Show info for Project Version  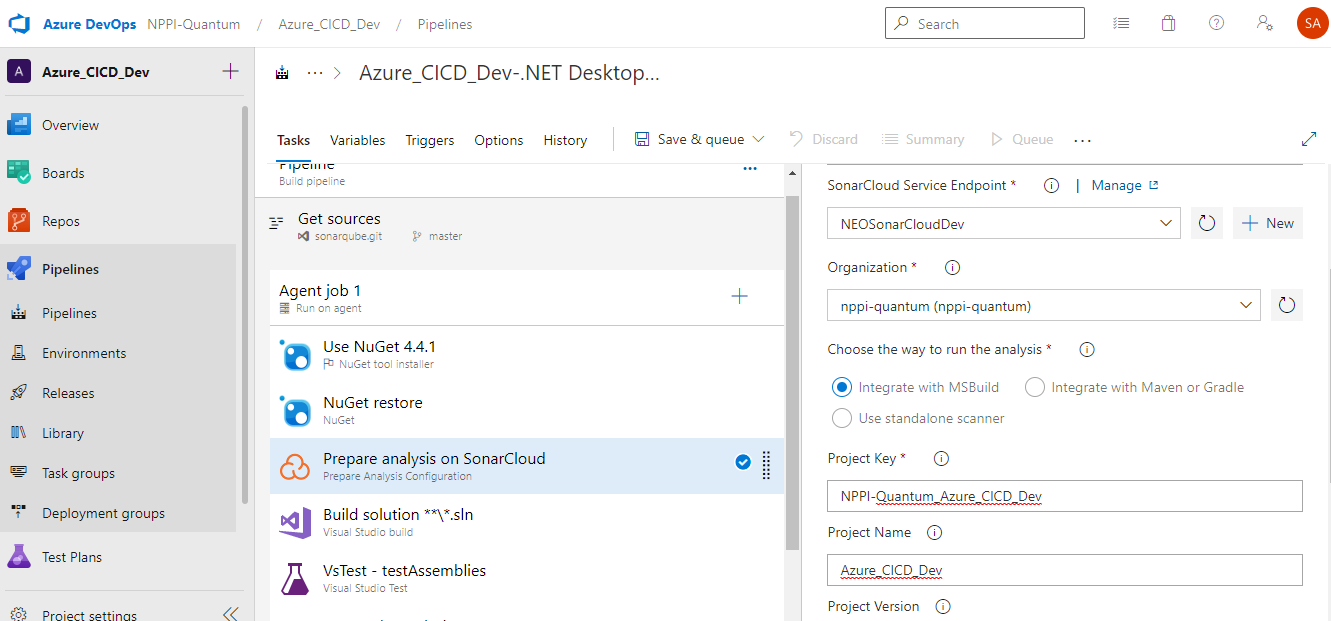943,606
